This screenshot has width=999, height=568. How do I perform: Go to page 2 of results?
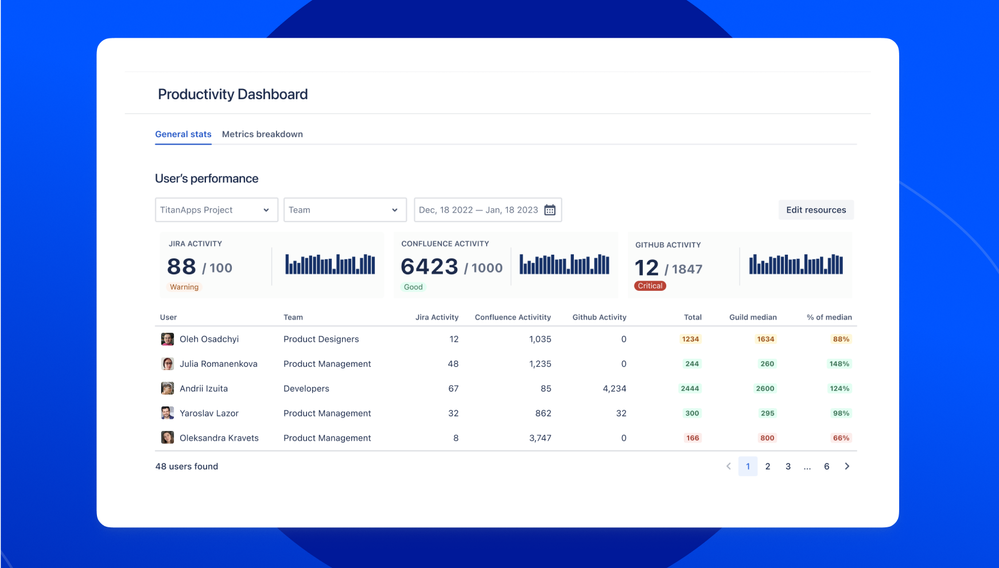768,467
